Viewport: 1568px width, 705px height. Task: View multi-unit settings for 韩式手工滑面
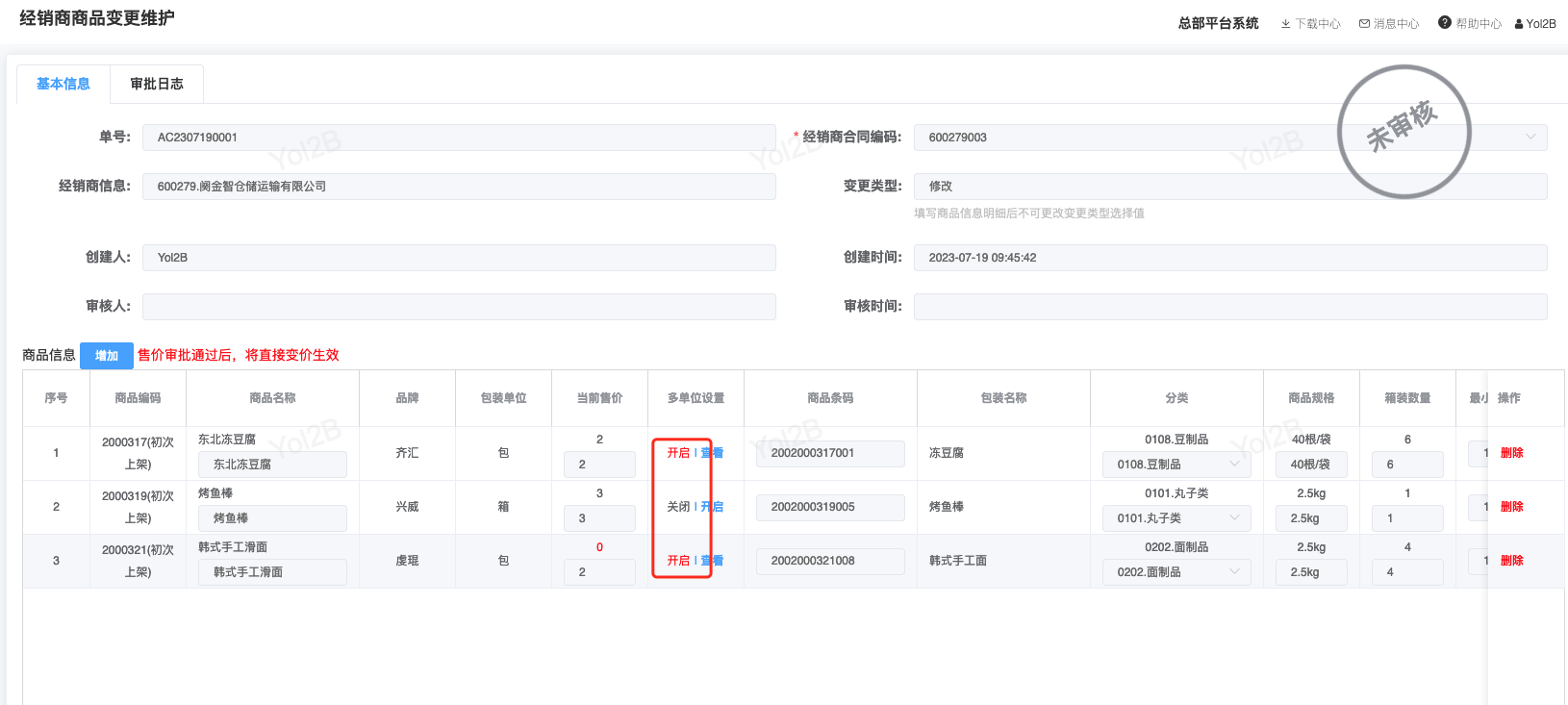click(712, 561)
